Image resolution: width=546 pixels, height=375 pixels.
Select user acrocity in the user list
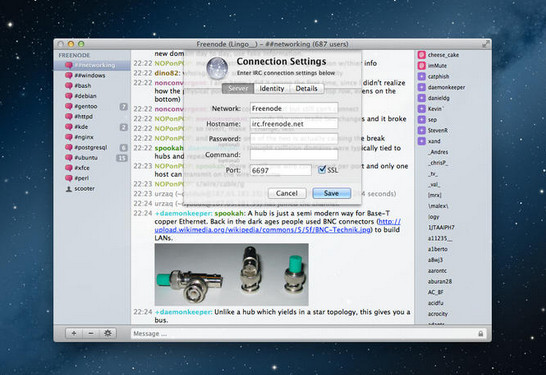pos(438,314)
